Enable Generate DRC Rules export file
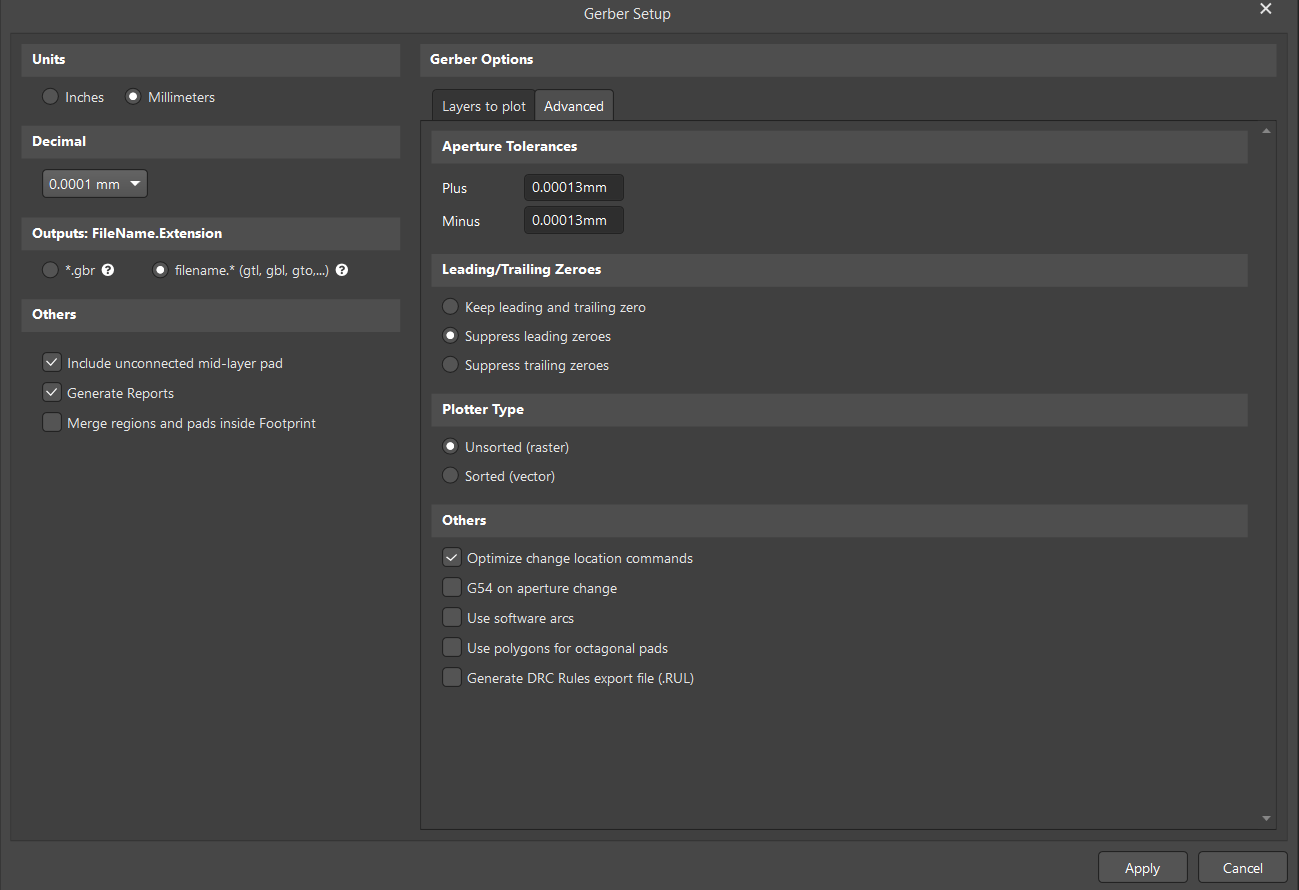Screen dimensions: 1299x890 coord(452,678)
